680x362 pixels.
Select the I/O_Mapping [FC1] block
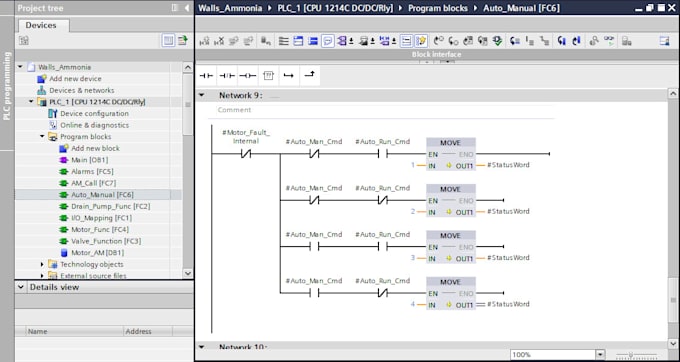point(101,218)
